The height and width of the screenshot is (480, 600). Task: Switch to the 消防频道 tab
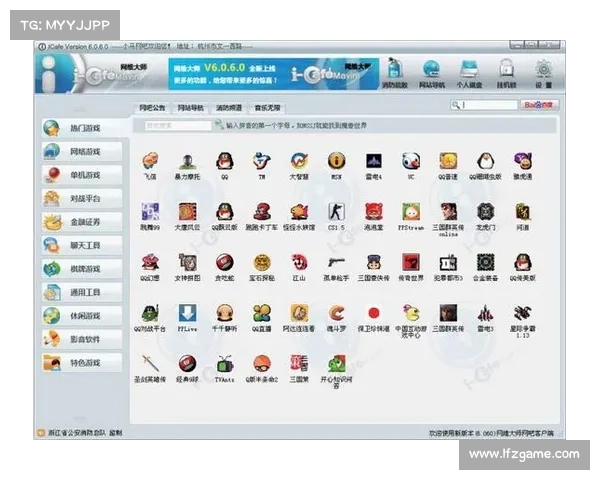click(228, 108)
